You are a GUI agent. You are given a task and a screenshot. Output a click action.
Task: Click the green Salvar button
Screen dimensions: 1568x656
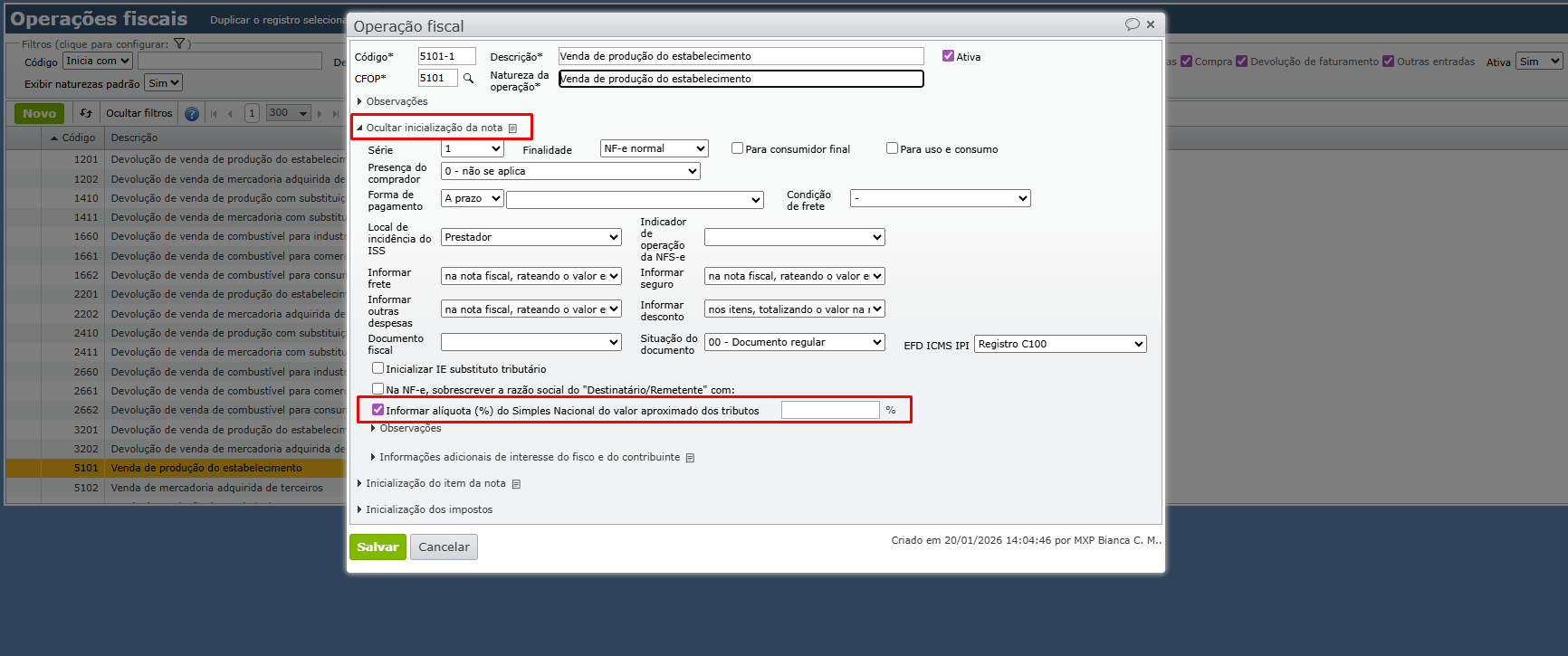coord(378,547)
